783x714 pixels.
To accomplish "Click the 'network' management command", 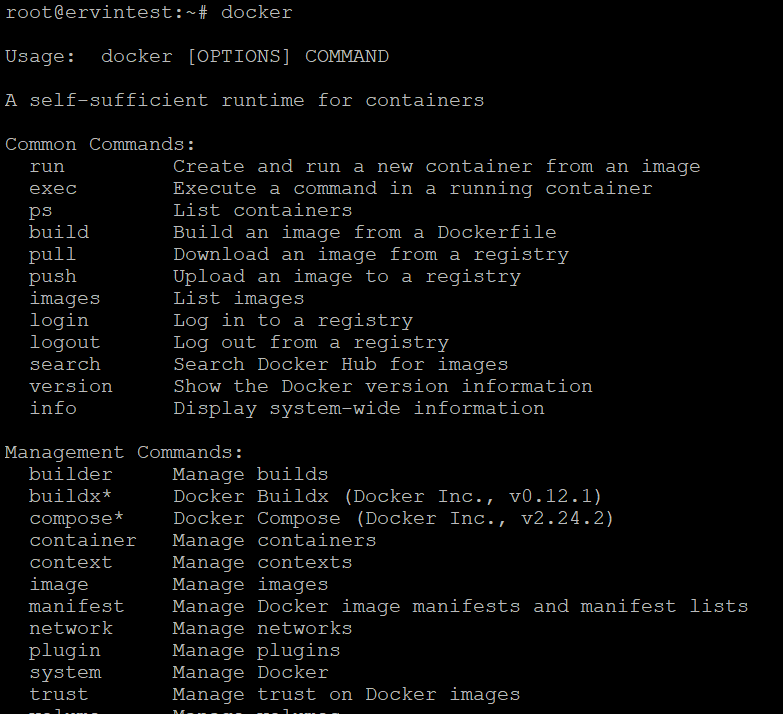I will pyautogui.click(x=71, y=629).
